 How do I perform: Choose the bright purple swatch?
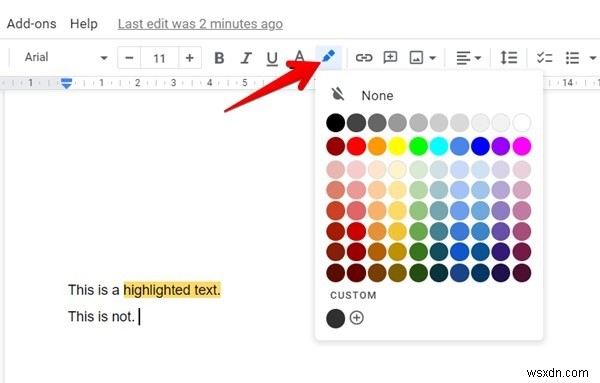(x=501, y=146)
